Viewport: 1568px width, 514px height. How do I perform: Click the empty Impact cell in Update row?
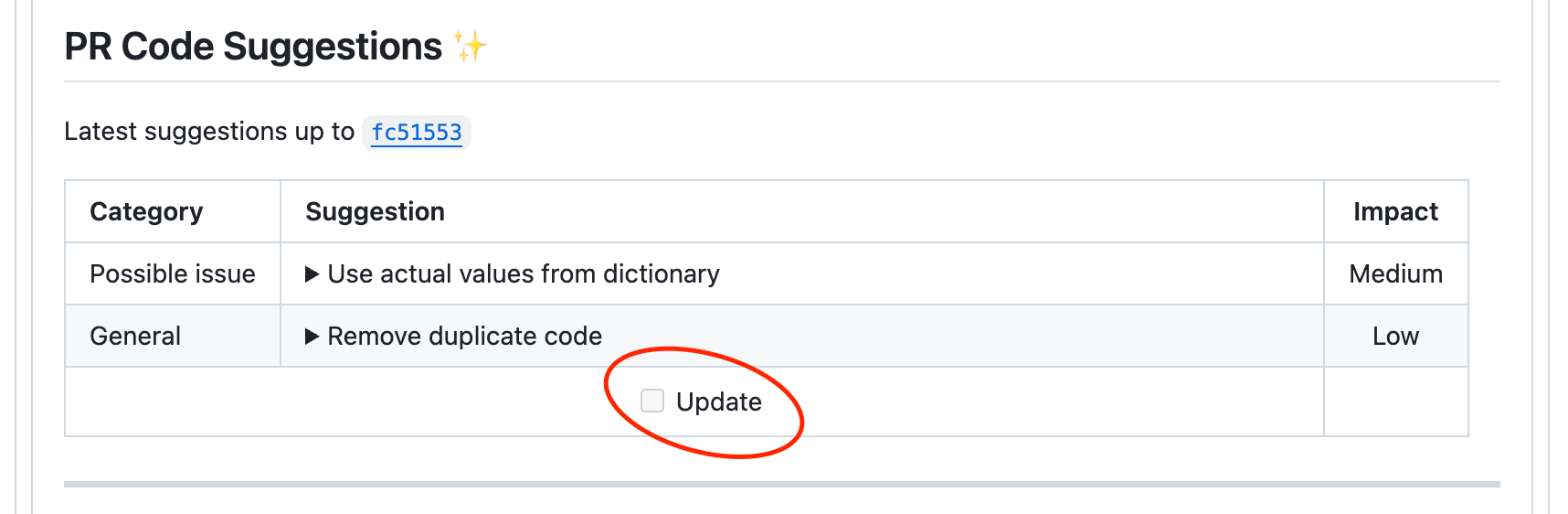point(1395,402)
